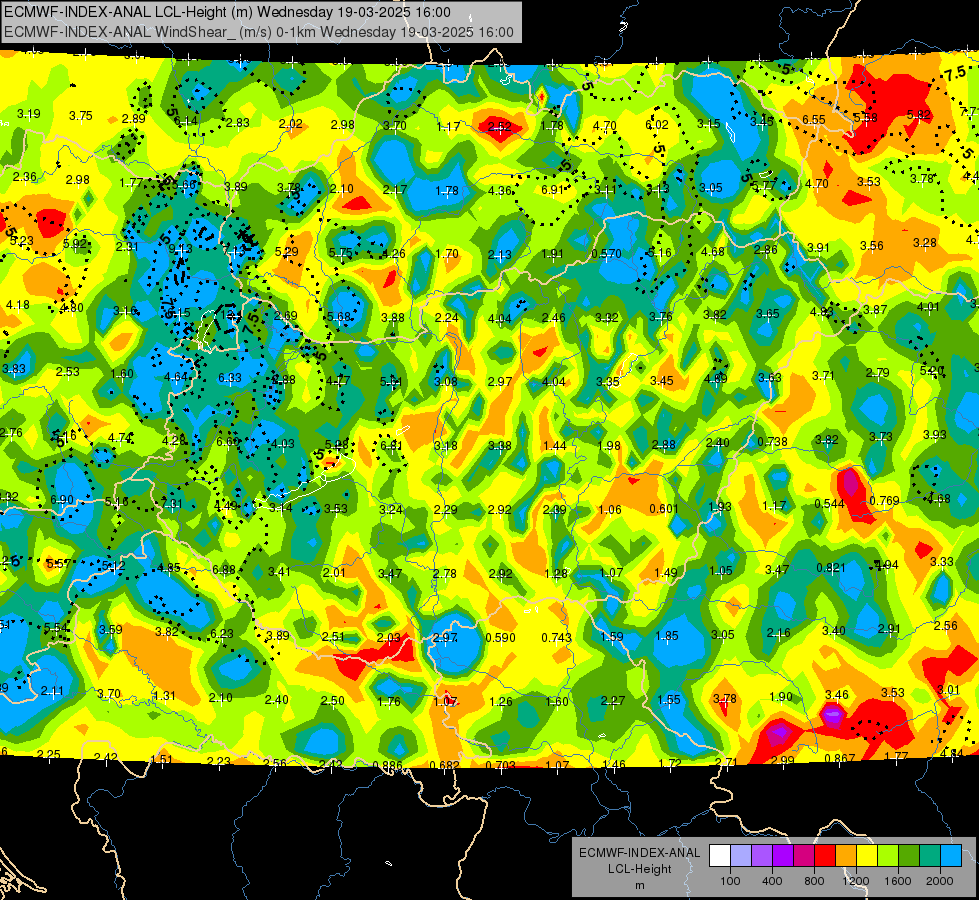
Task: Click the wind shear value 0.601
Action: click(664, 508)
